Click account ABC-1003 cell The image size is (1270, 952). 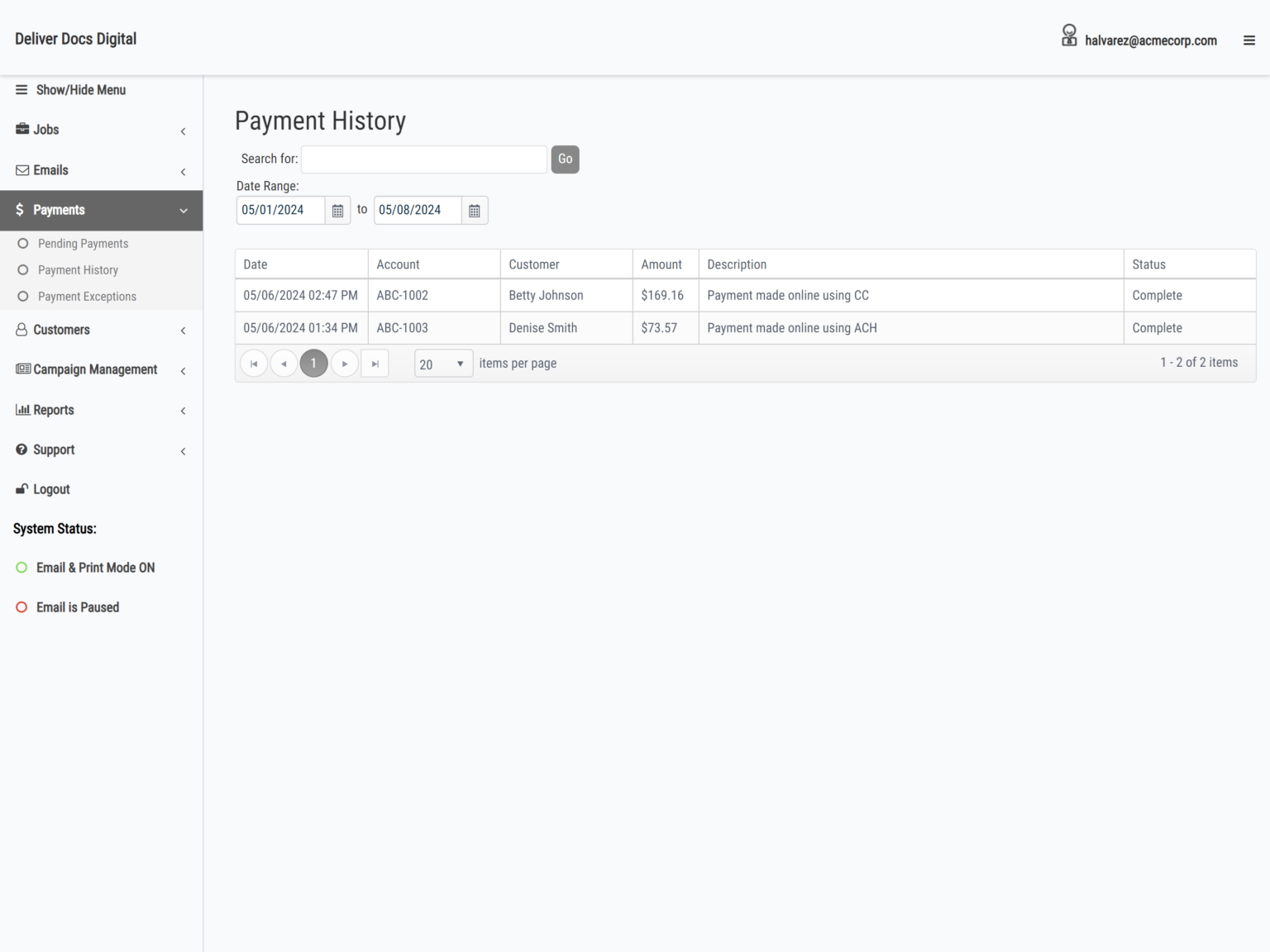[x=434, y=328]
